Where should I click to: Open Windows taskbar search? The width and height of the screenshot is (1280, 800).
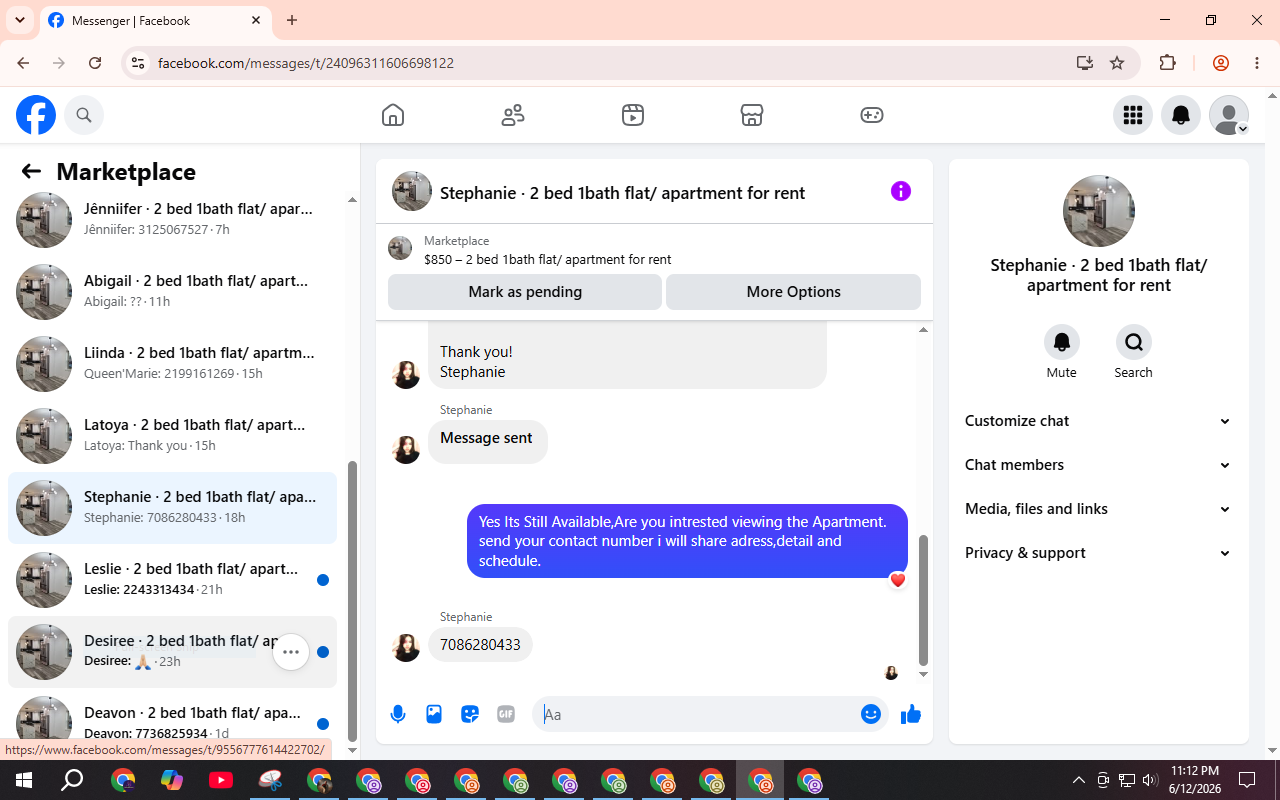coord(72,780)
